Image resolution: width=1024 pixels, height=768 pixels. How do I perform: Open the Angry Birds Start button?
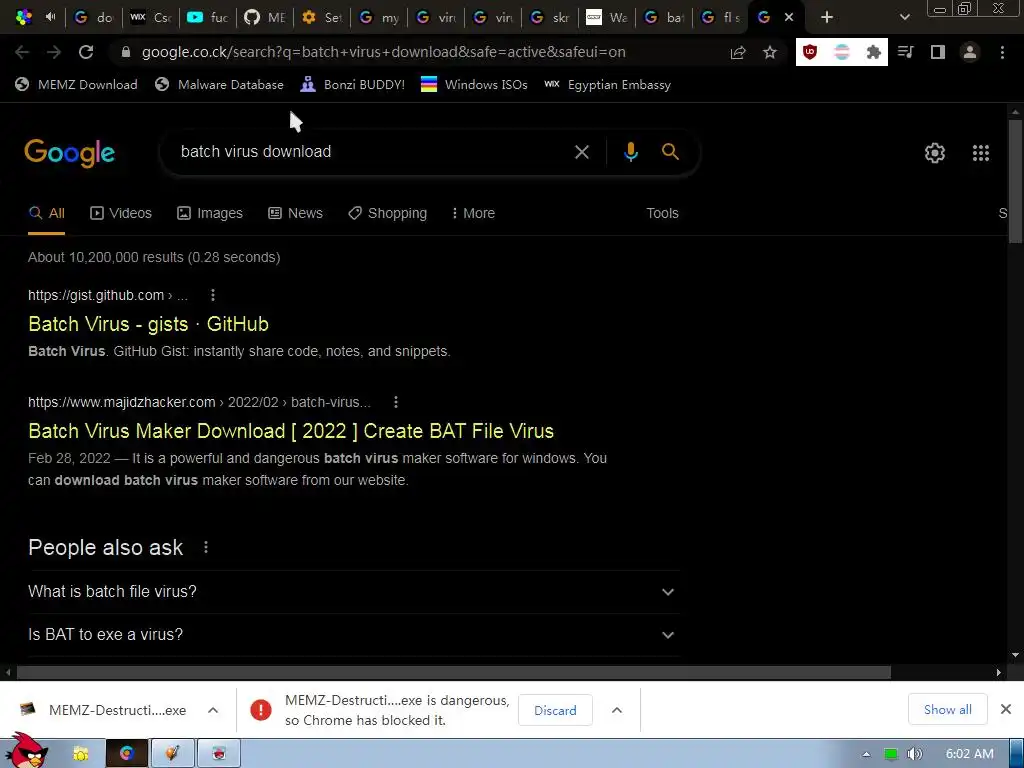[27, 752]
